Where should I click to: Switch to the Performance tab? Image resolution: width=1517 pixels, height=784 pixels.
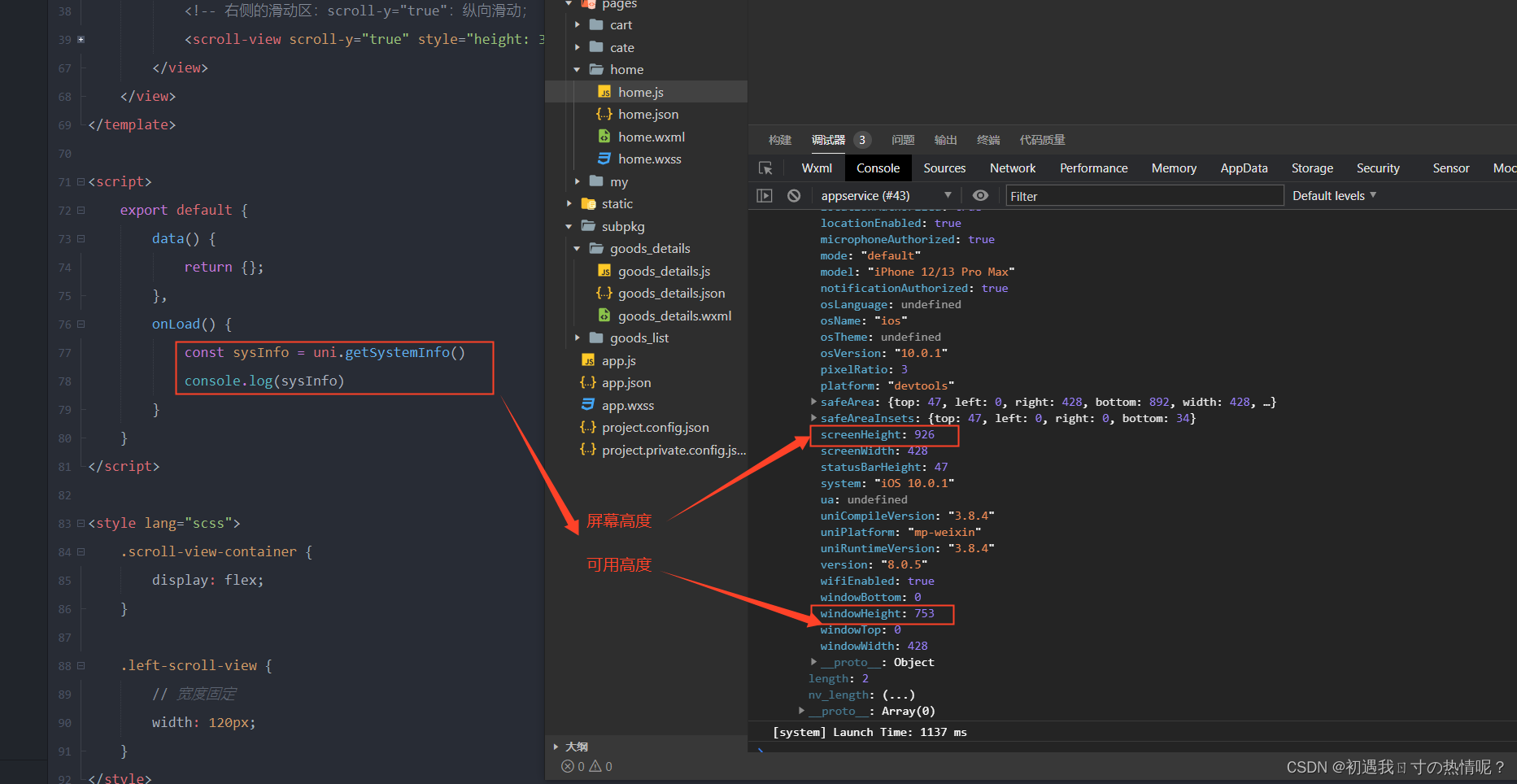(x=1093, y=168)
